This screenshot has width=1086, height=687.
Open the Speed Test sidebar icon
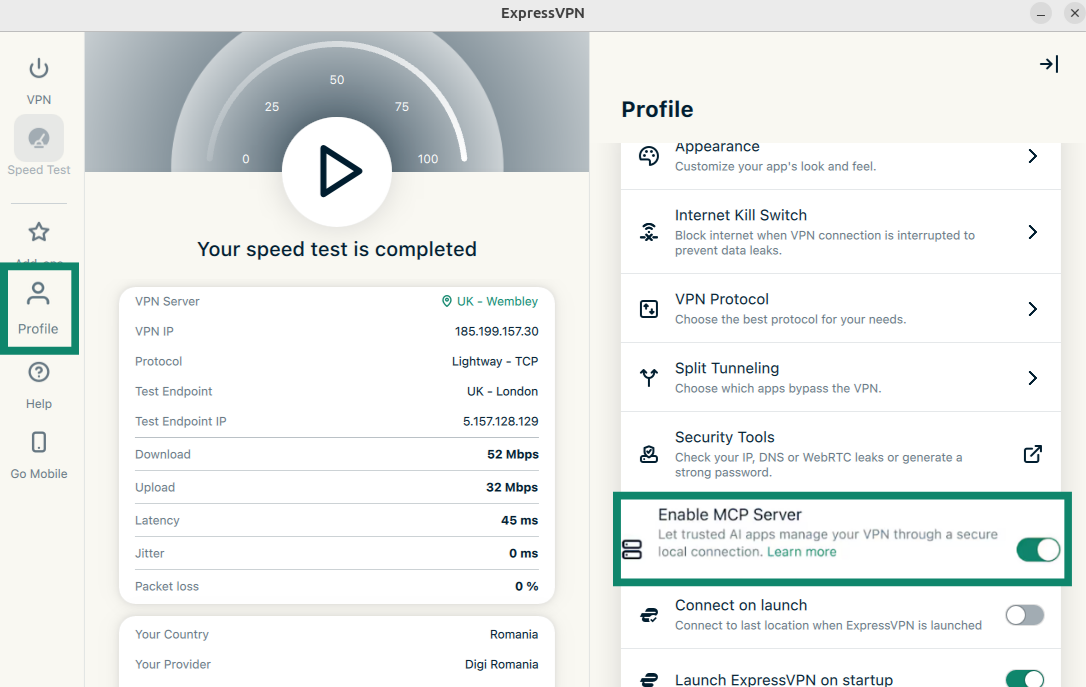click(39, 139)
